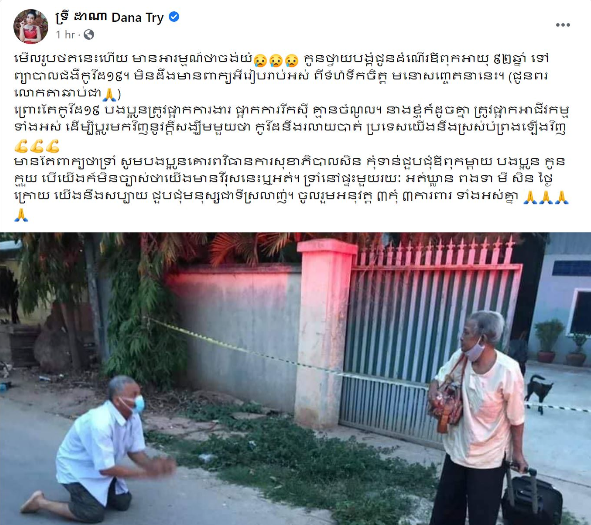Screen dimensions: 591x525
Task: Click the Khmer name before Dana Try
Action: (x=81, y=17)
